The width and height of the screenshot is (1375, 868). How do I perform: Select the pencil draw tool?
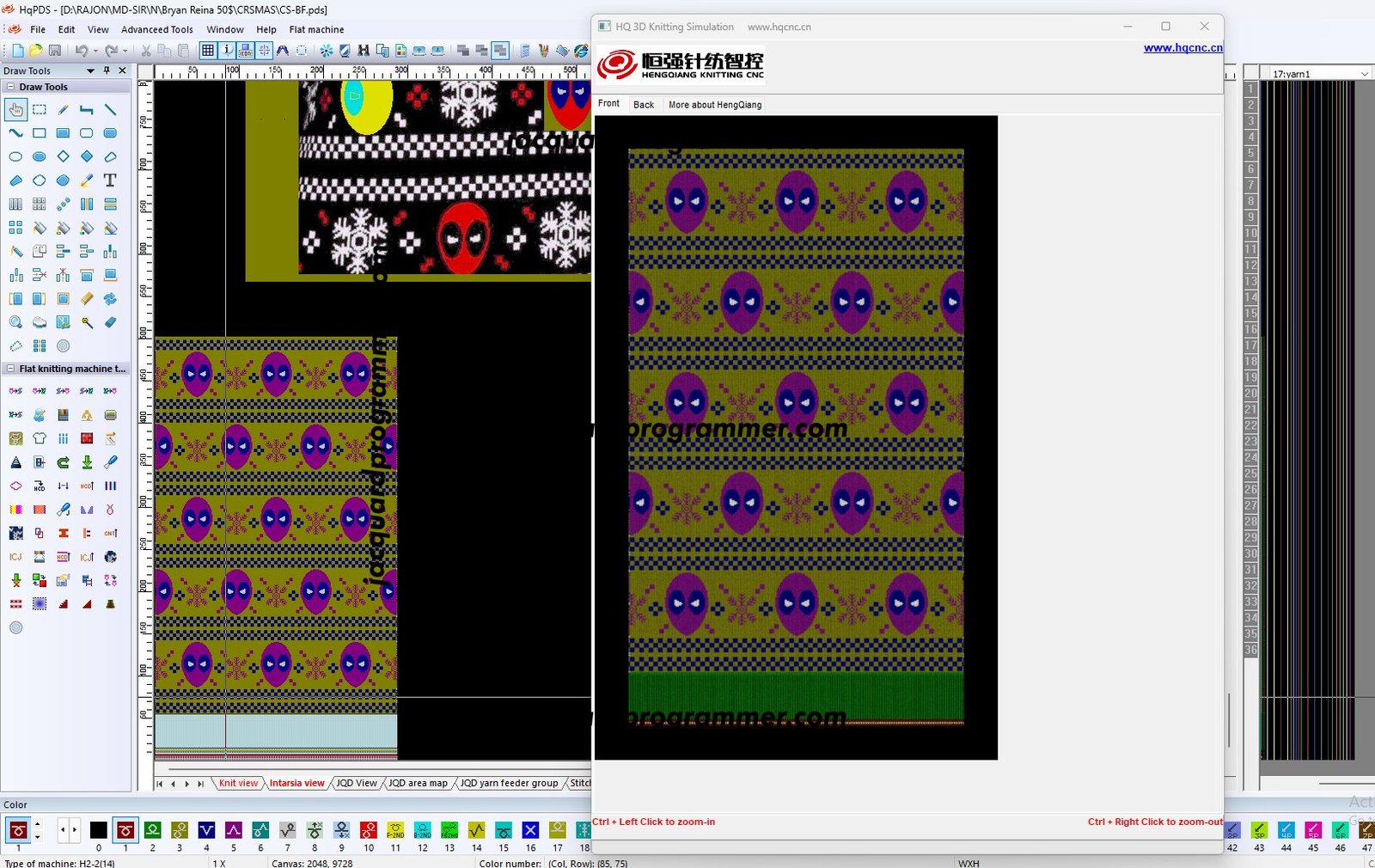coord(63,110)
